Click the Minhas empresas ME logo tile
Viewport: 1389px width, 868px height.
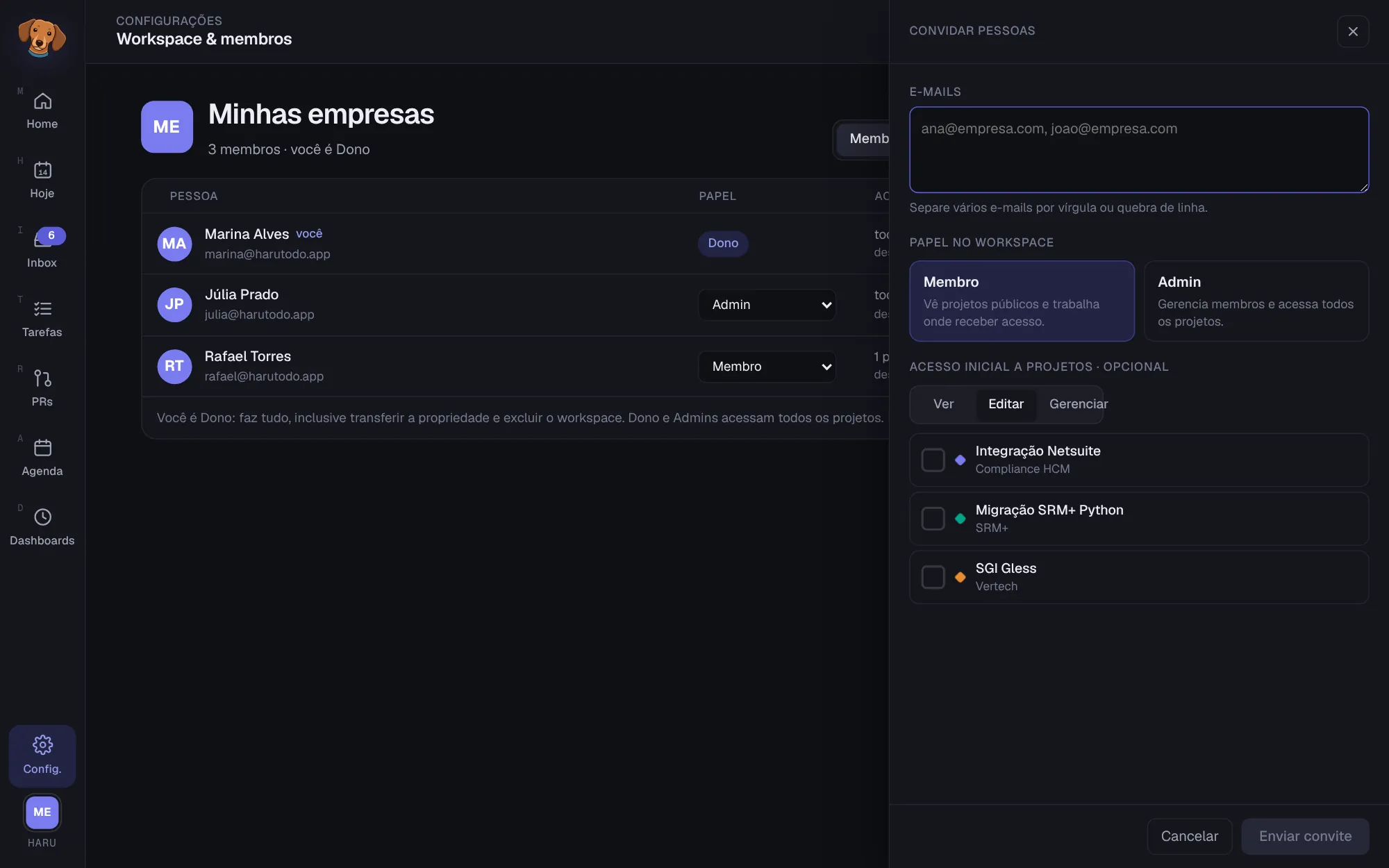167,126
